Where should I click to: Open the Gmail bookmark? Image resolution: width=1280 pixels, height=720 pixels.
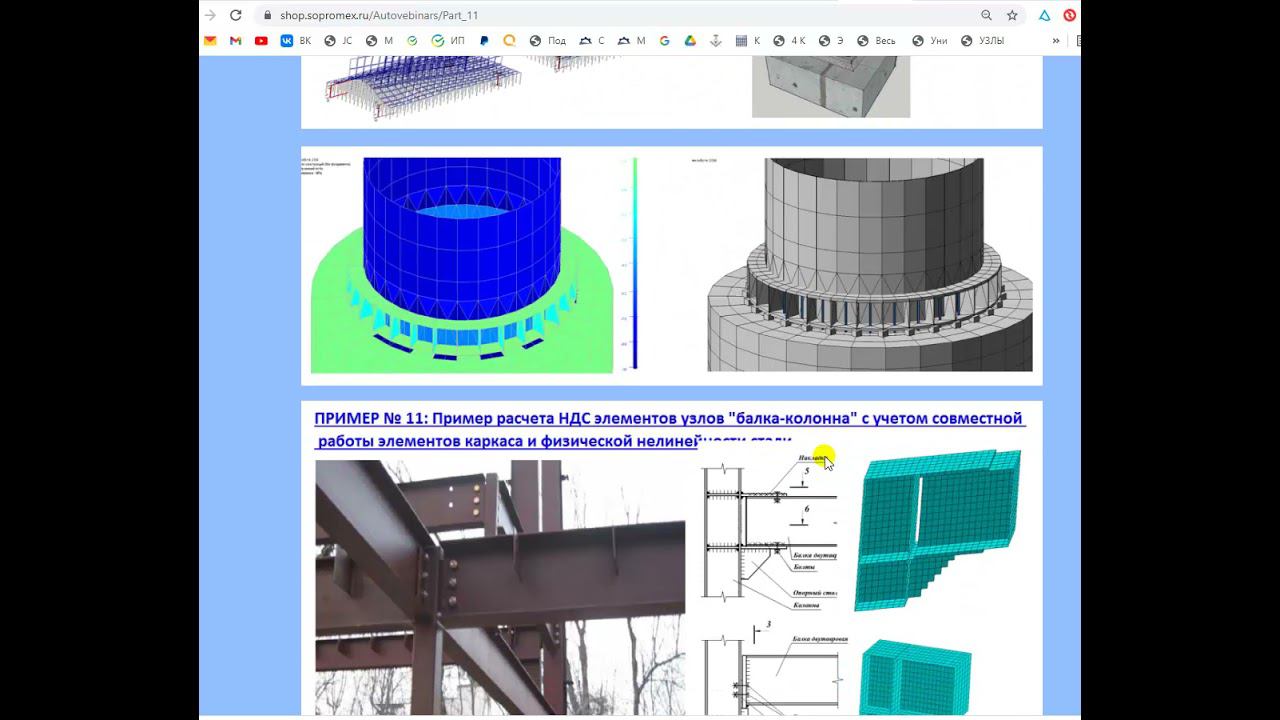click(236, 41)
